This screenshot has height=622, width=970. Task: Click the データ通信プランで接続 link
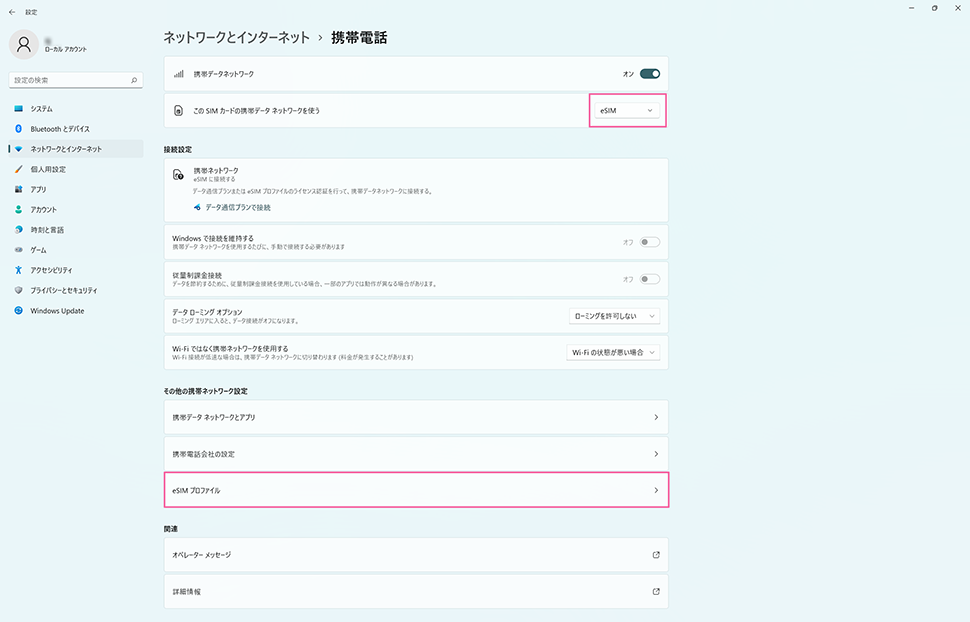(237, 208)
